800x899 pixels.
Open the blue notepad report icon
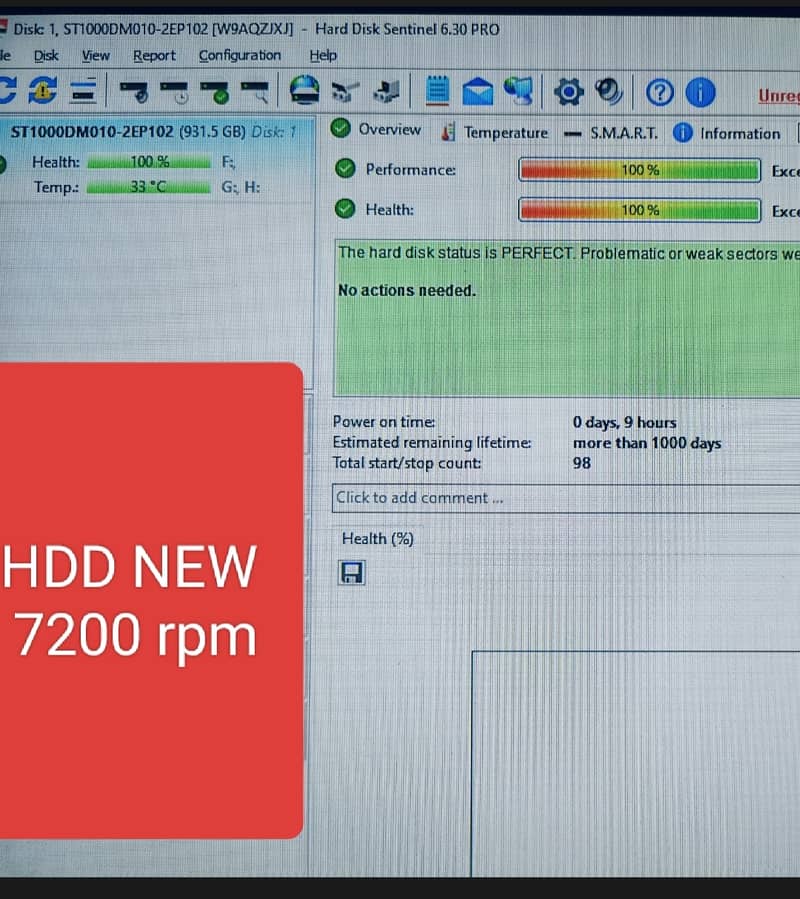[x=438, y=91]
